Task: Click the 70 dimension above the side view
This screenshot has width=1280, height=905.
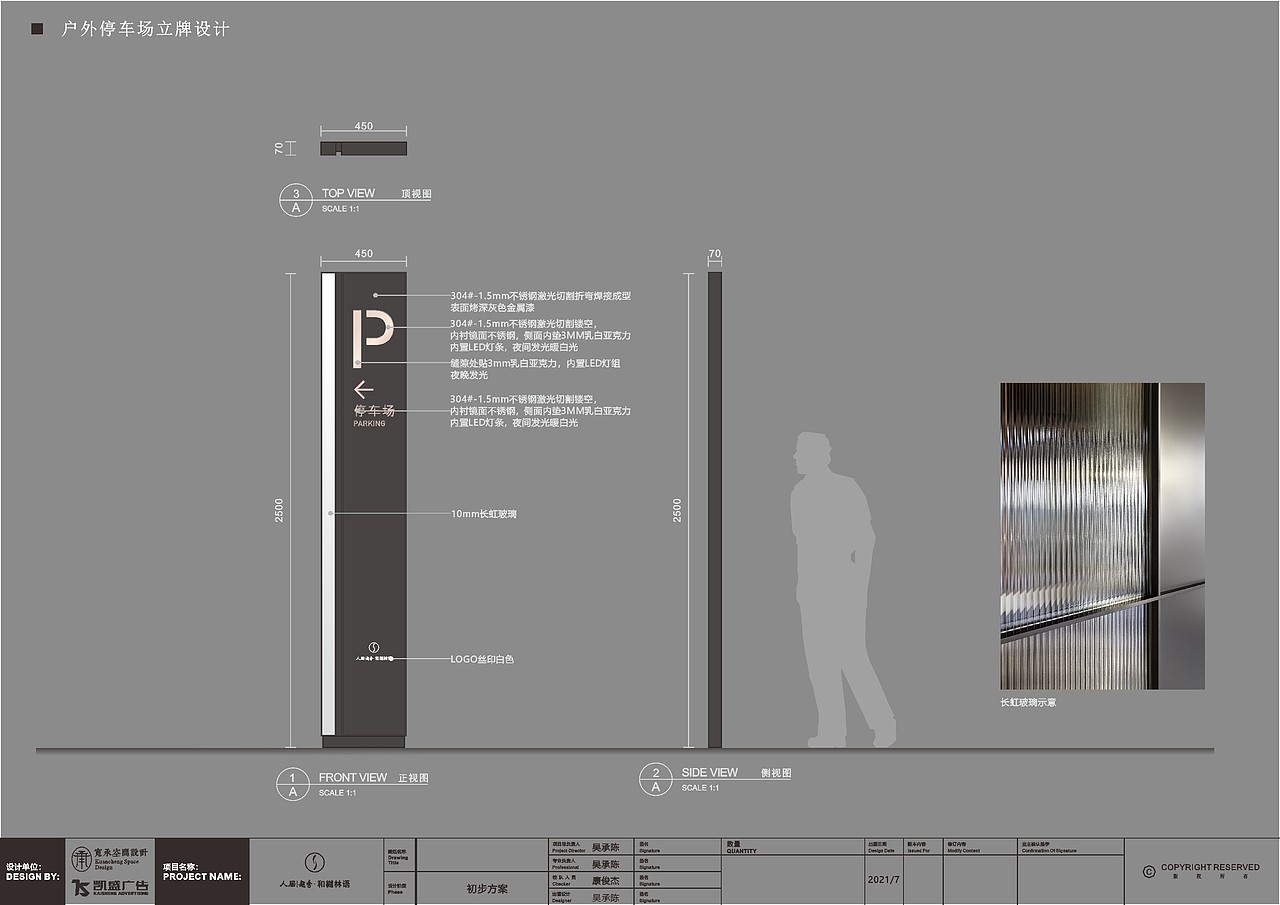Action: click(714, 255)
